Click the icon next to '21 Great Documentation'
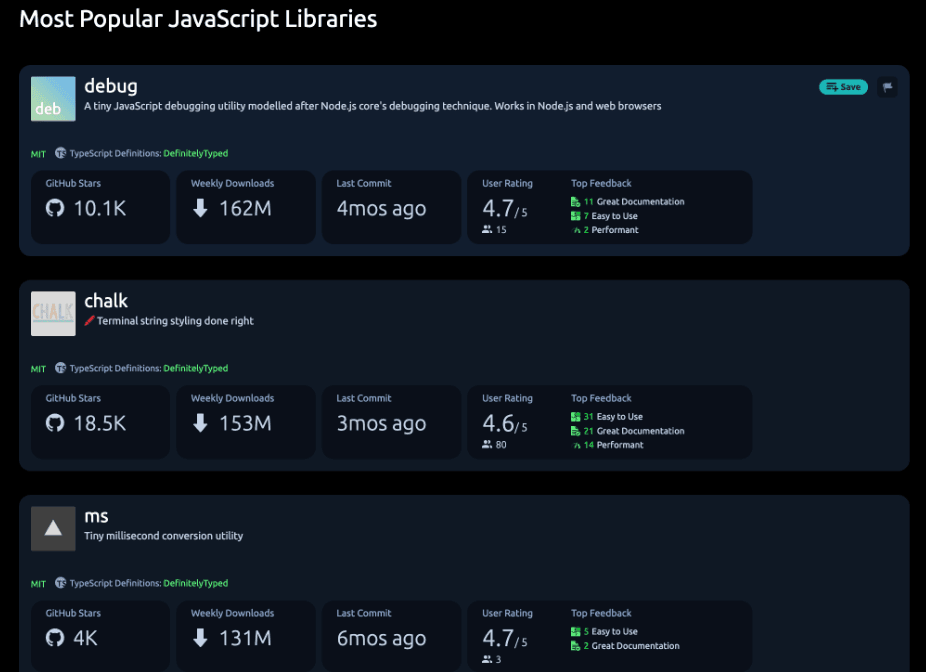The width and height of the screenshot is (926, 672). point(575,431)
